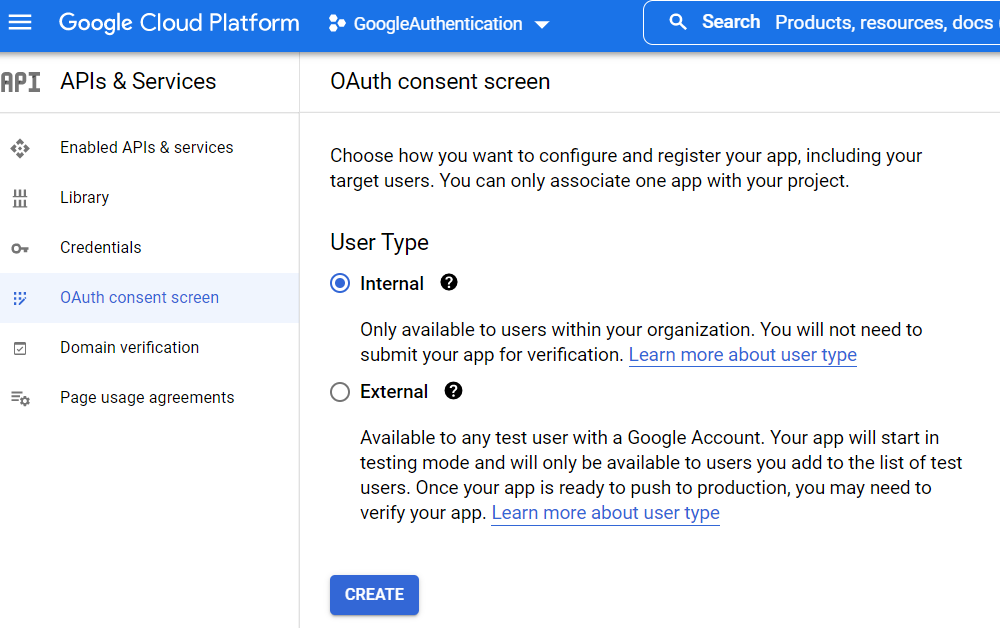Click the CREATE button

(x=374, y=595)
